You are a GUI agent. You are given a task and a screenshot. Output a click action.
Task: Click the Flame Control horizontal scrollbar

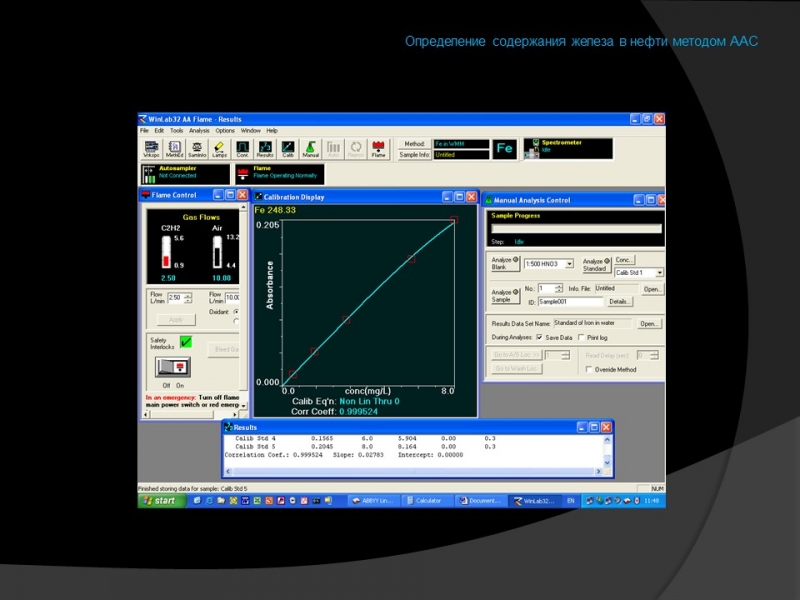pos(191,415)
